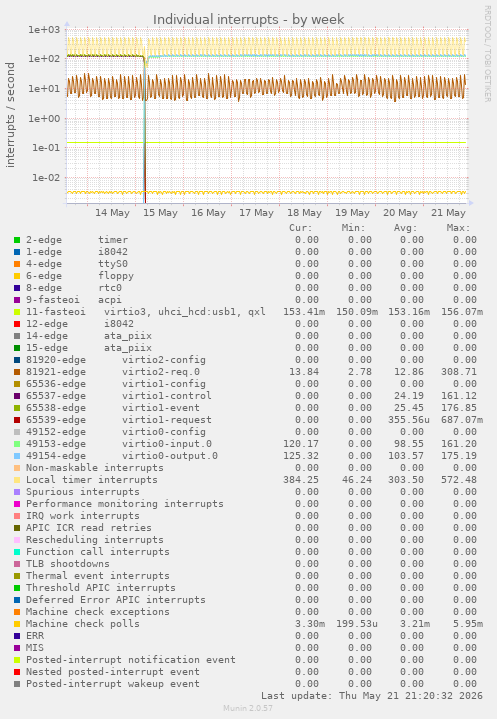
Task: Click the green 2-edge timer legend swatch
Action: click(x=17, y=240)
